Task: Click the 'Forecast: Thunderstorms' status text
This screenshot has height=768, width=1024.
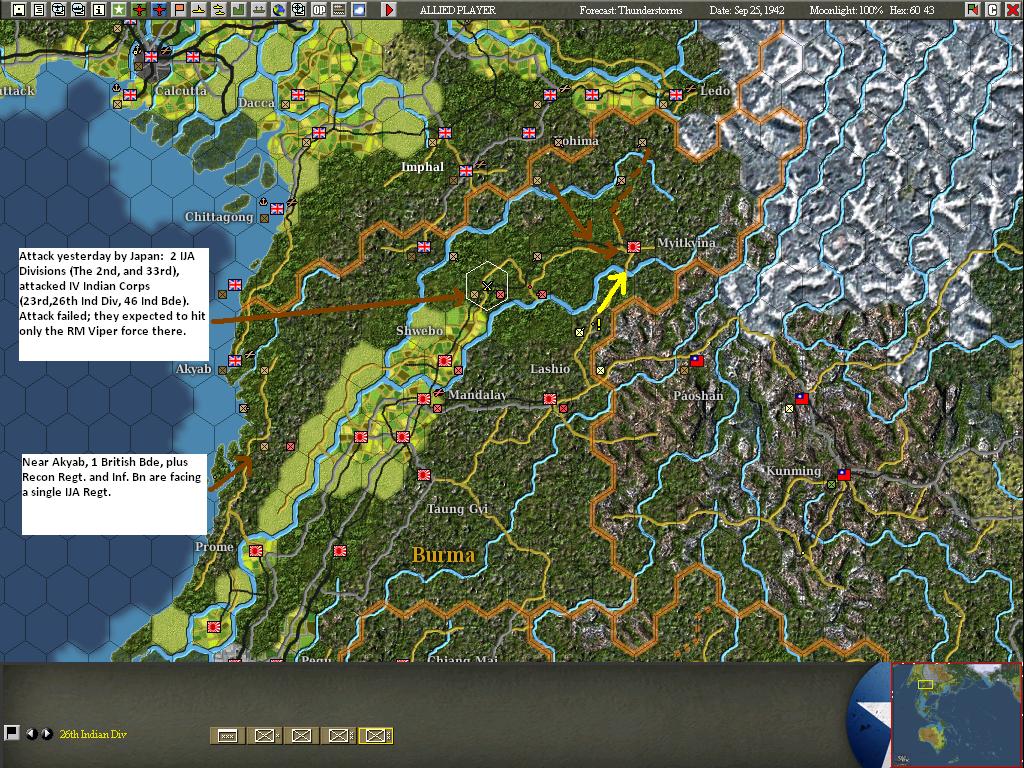Action: click(x=630, y=10)
